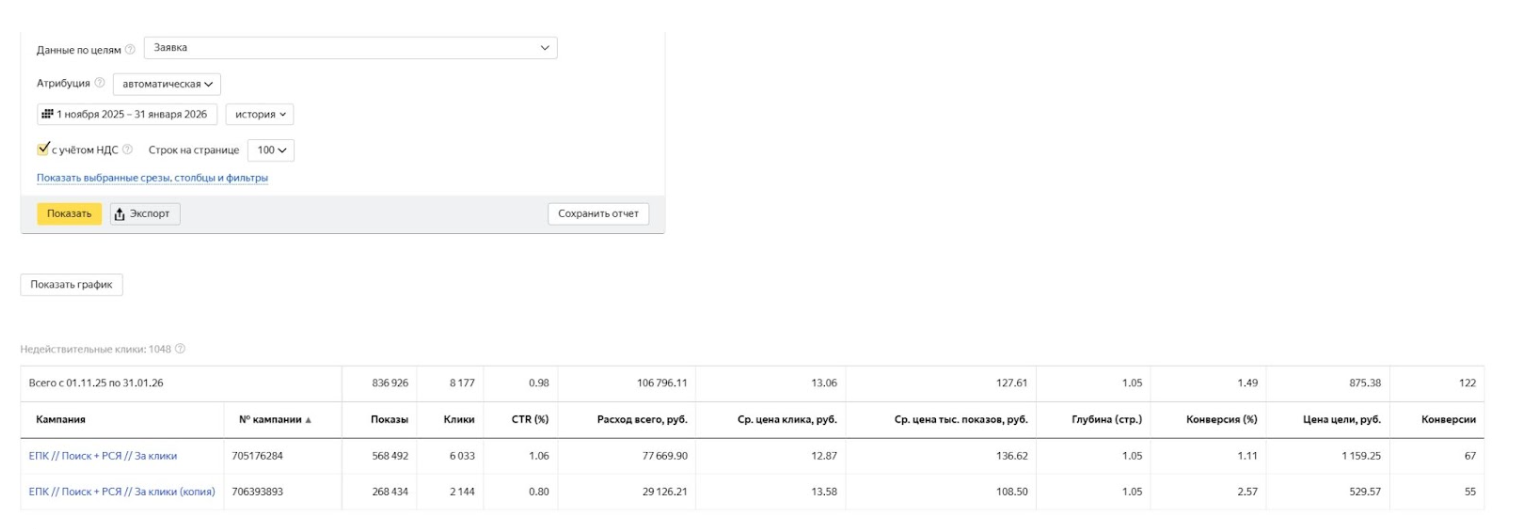Open the Заявка goals dropdown
This screenshot has width=1513, height=529.
tap(350, 48)
